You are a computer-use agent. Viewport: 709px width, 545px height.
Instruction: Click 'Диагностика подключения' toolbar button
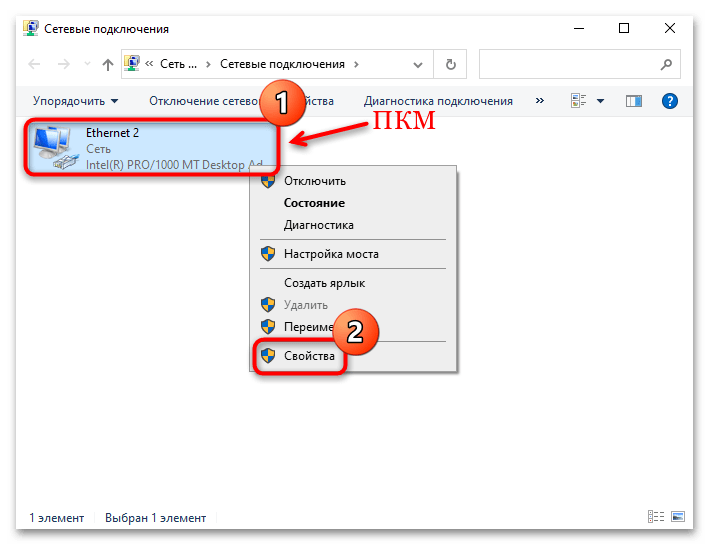pos(438,101)
